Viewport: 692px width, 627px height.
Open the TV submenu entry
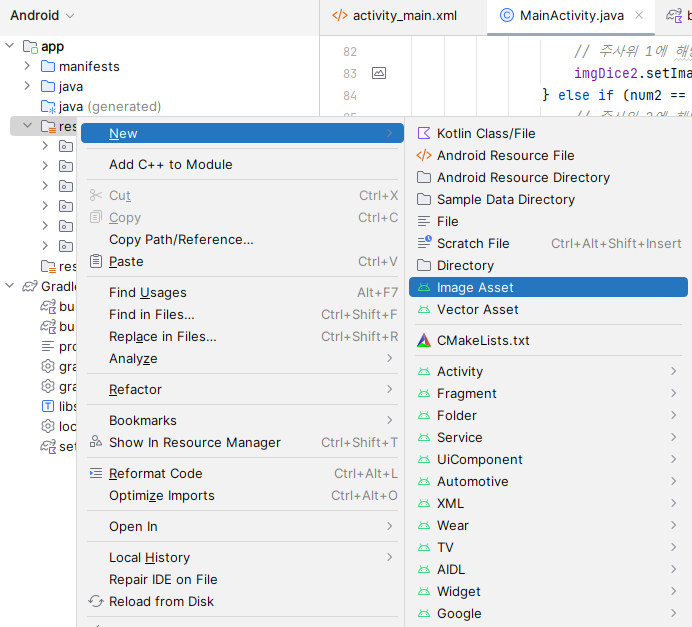(x=548, y=548)
